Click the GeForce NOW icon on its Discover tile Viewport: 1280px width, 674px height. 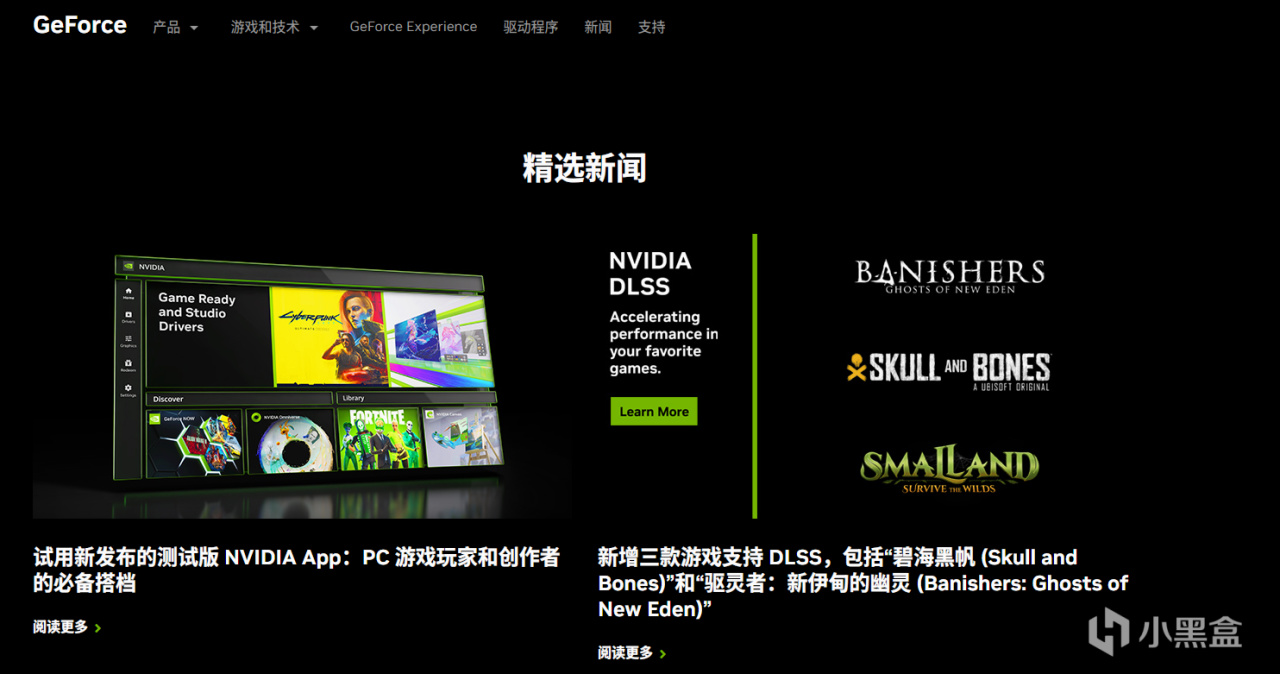(153, 418)
